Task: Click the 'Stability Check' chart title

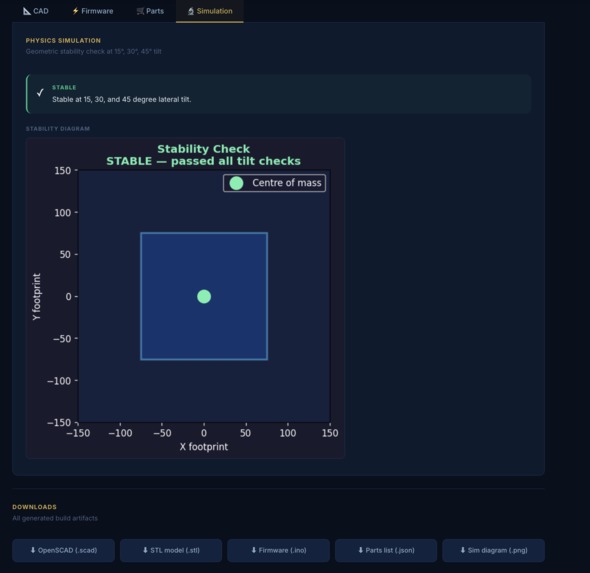Action: coord(204,149)
